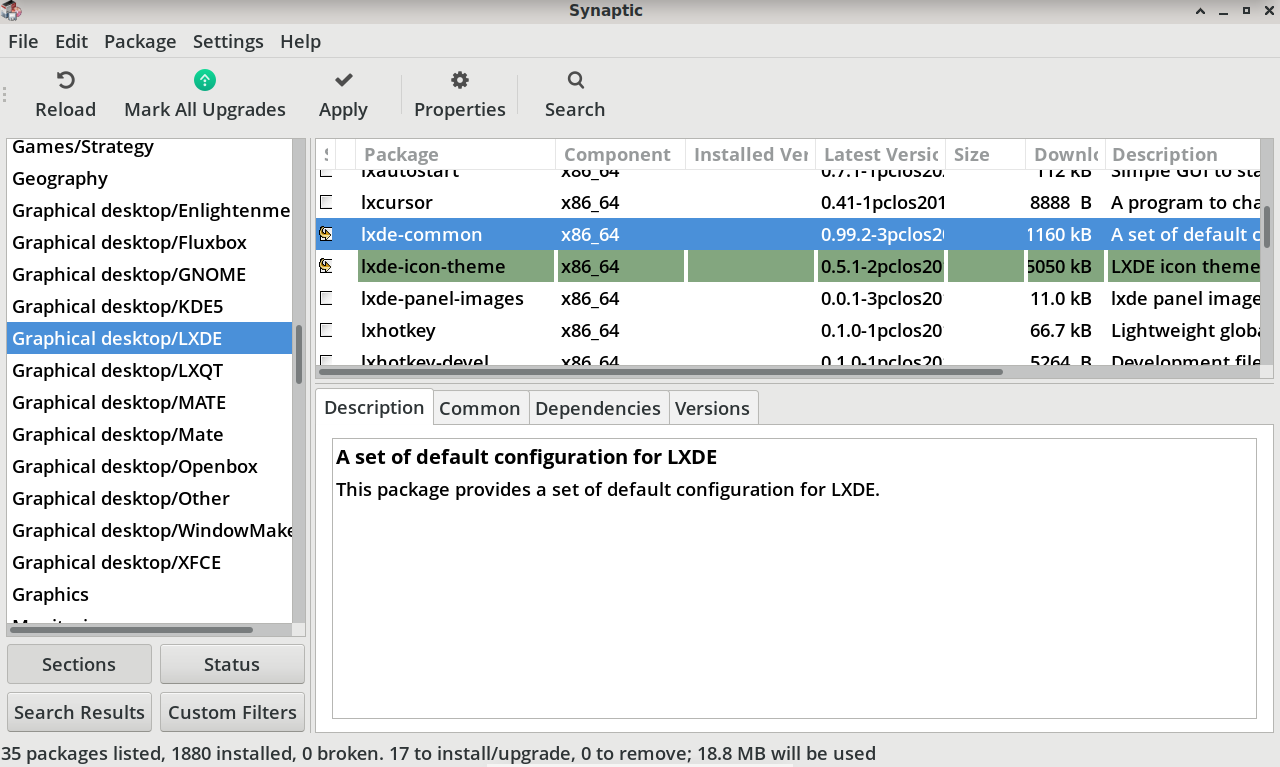Toggle the lxde-panel-images status checkbox

tap(326, 298)
